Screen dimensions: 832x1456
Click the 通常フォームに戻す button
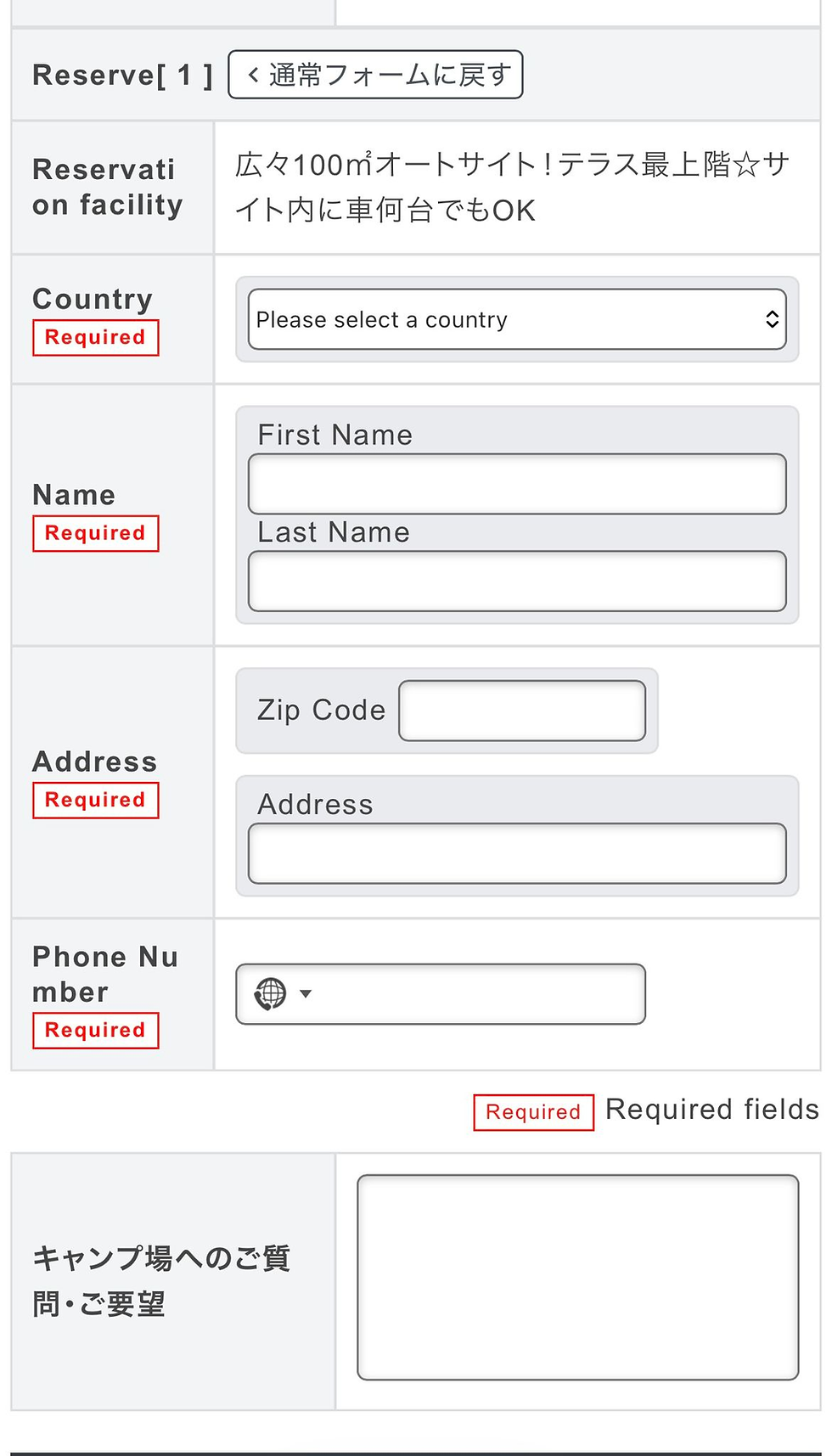point(375,75)
